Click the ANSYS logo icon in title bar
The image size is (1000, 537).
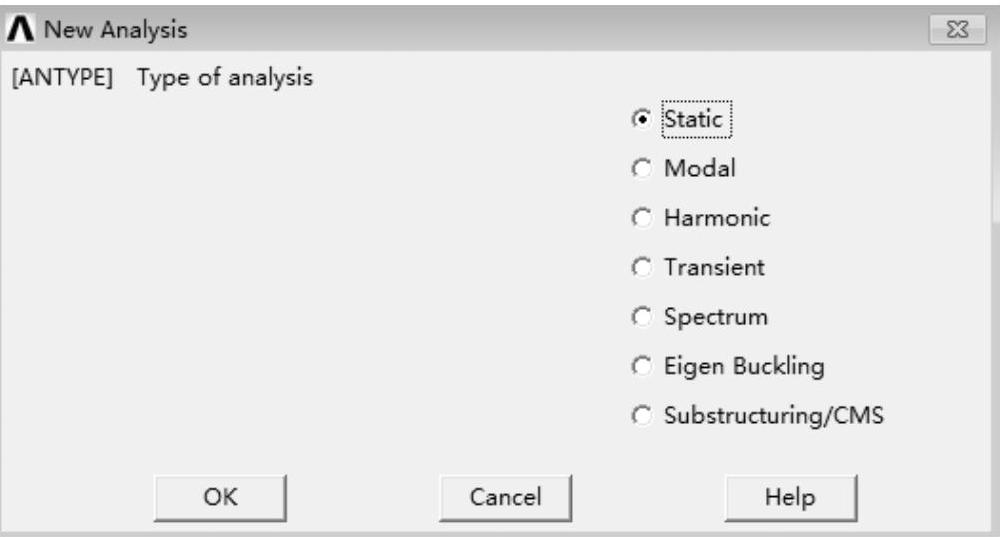pos(19,31)
